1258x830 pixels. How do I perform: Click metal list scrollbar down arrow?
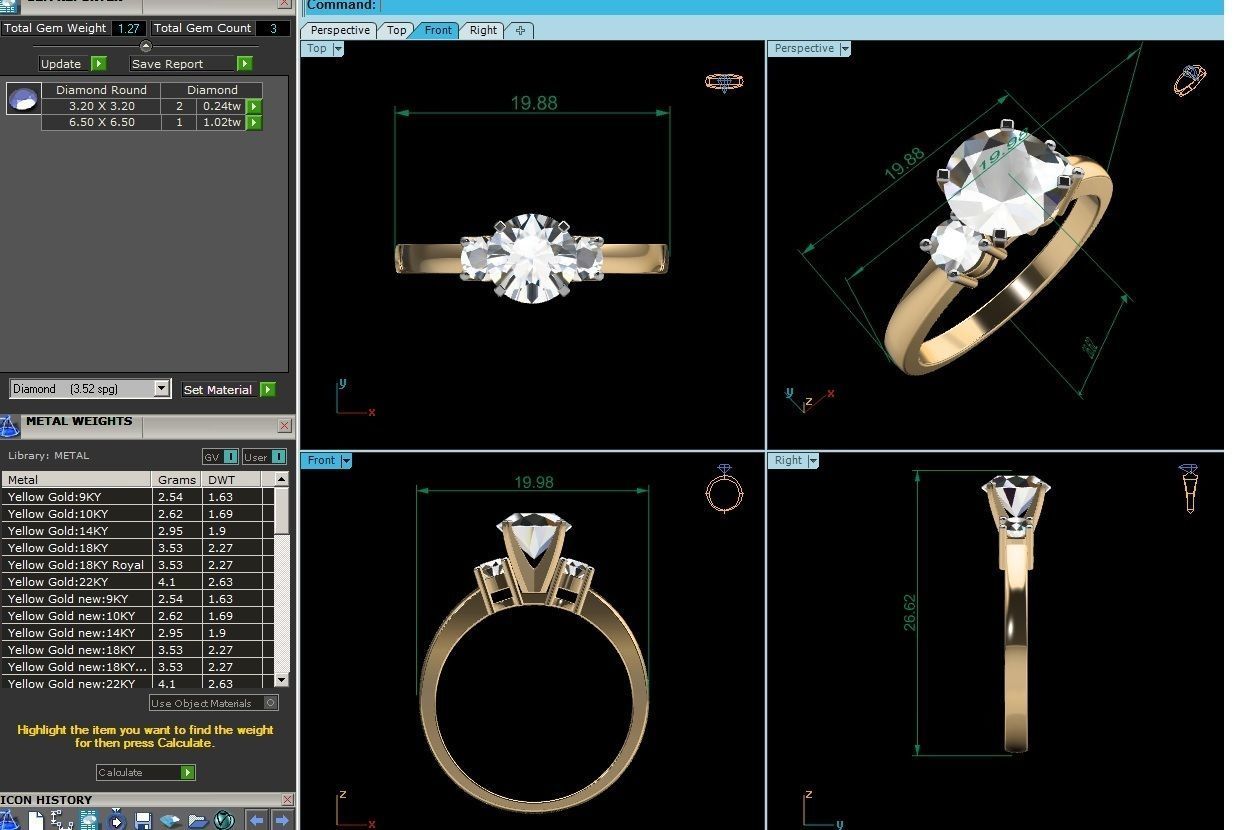pyautogui.click(x=282, y=680)
